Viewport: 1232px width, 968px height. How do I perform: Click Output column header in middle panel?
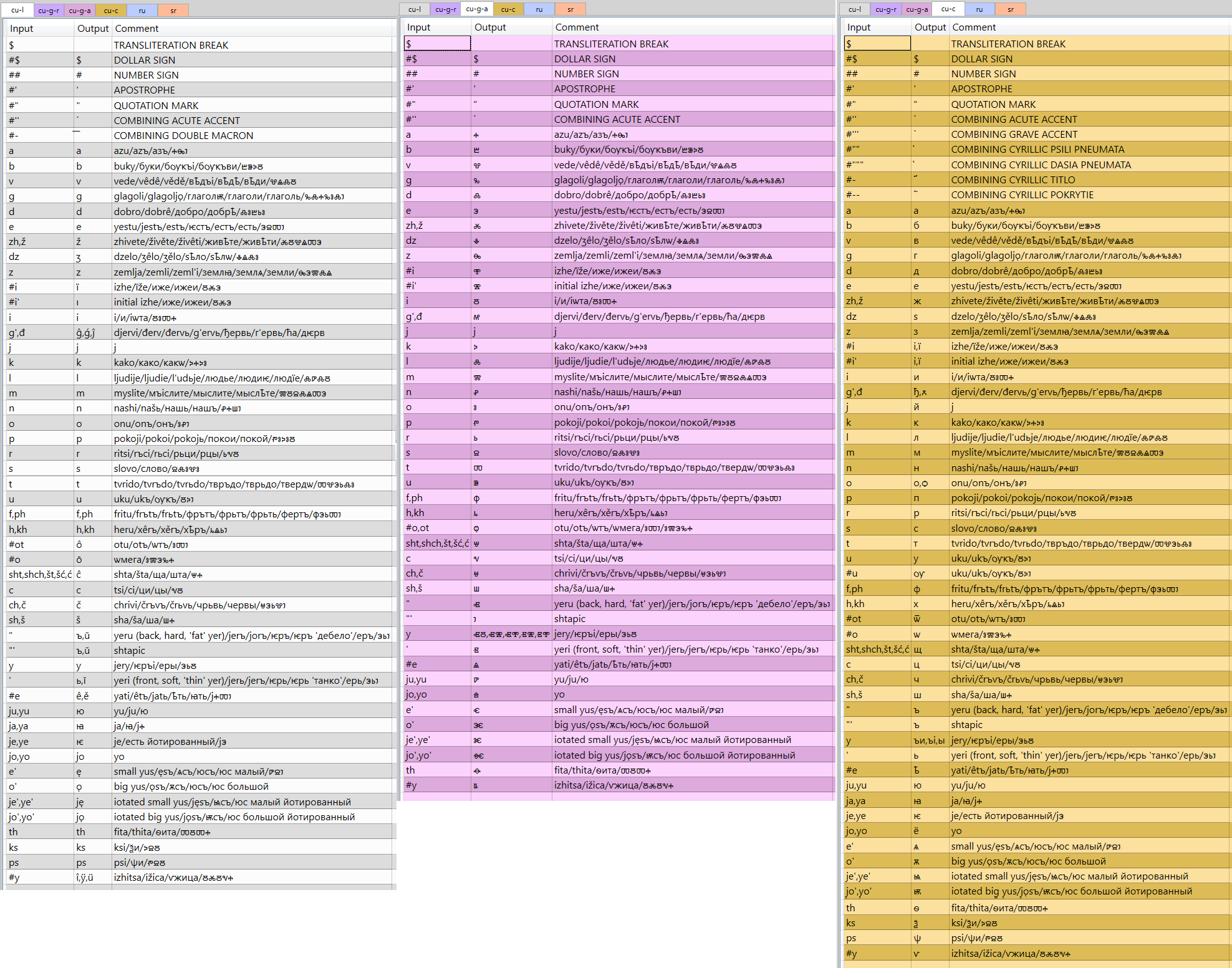(x=490, y=27)
